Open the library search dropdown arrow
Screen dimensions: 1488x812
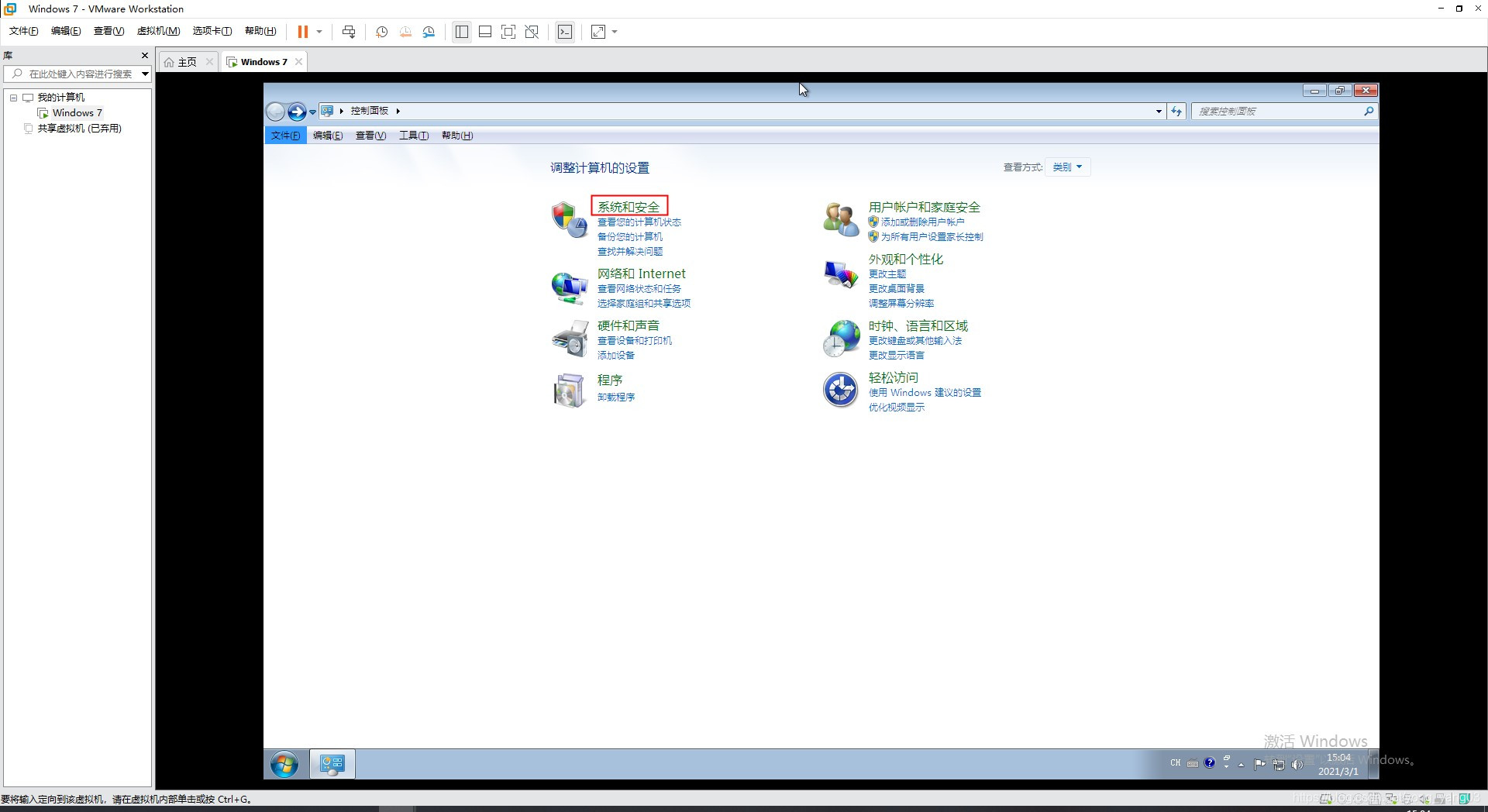pos(145,74)
